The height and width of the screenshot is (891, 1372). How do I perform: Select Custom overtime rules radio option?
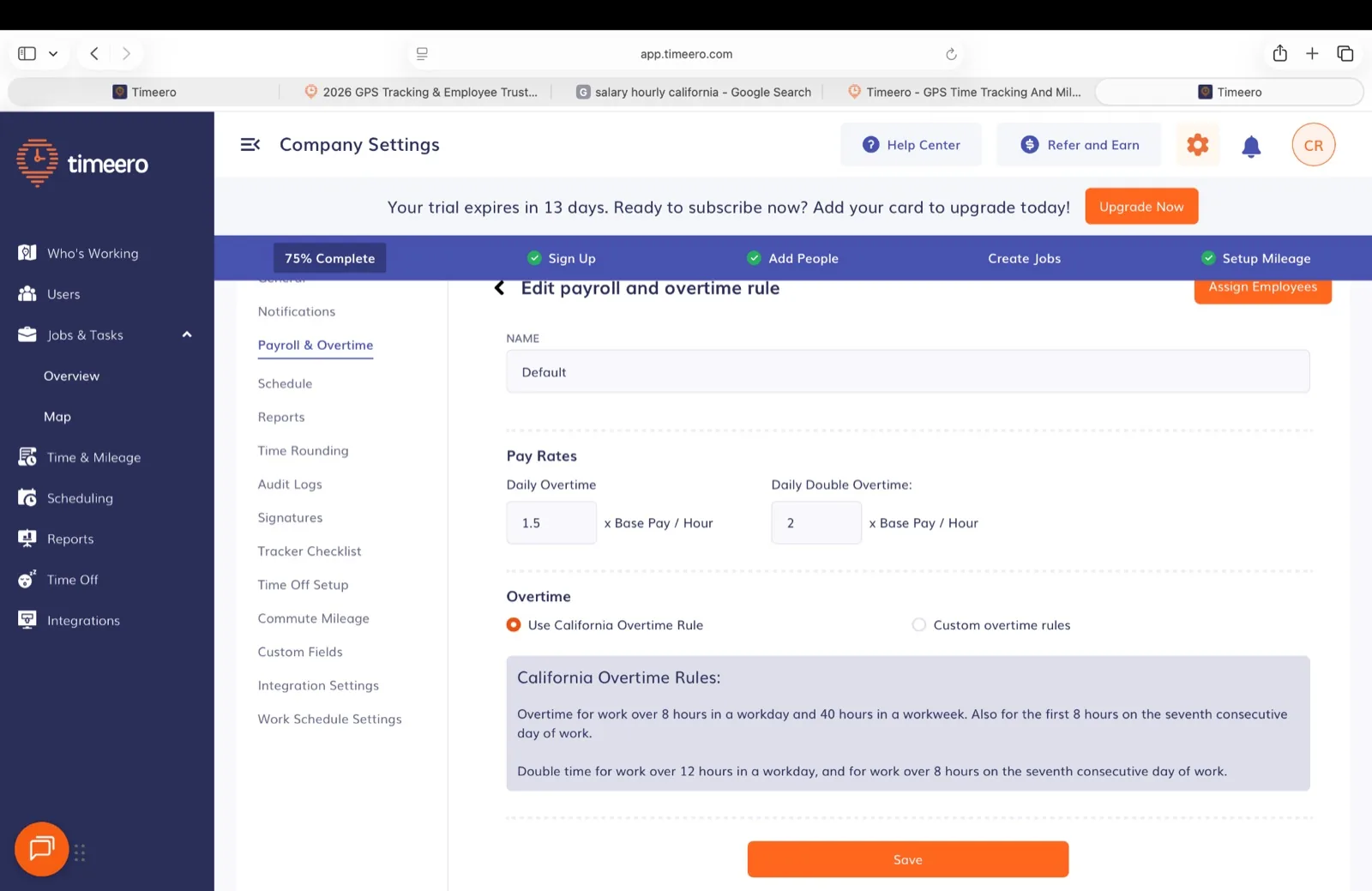[x=918, y=625]
